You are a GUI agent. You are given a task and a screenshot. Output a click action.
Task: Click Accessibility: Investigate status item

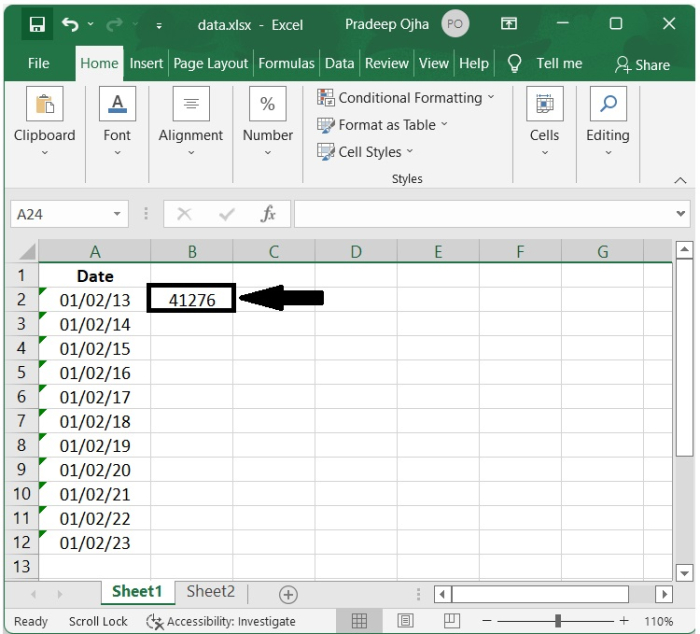point(221,621)
